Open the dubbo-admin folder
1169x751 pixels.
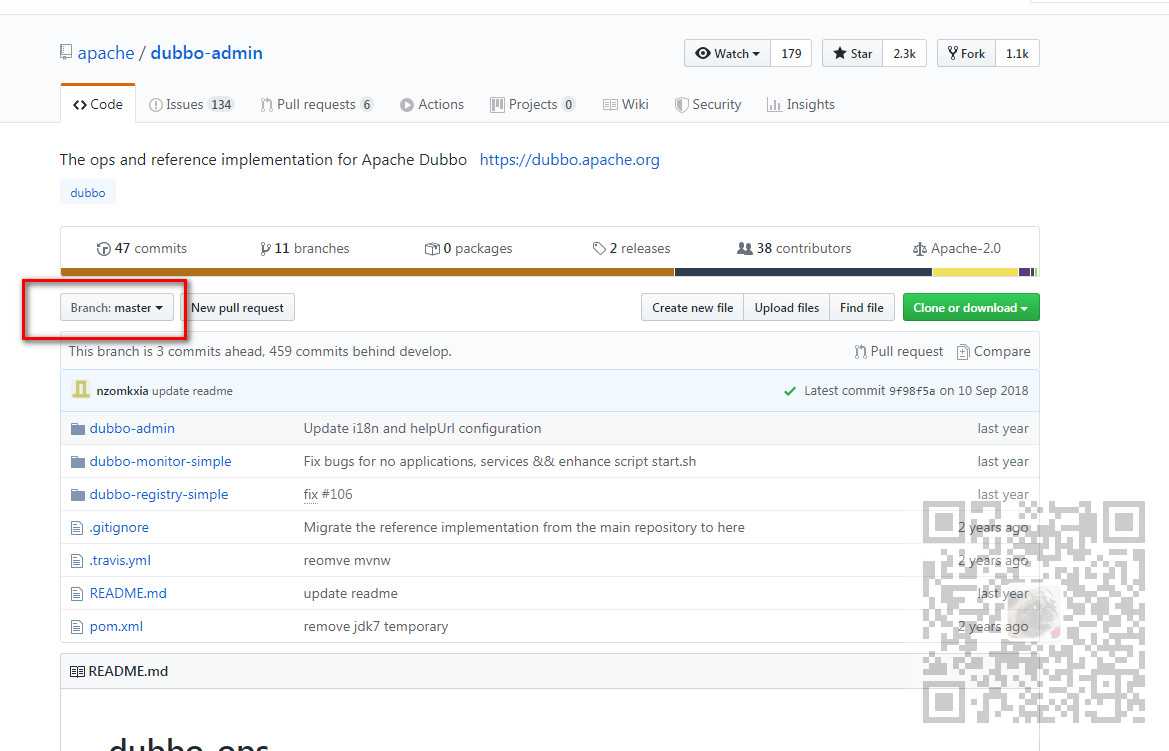point(132,429)
